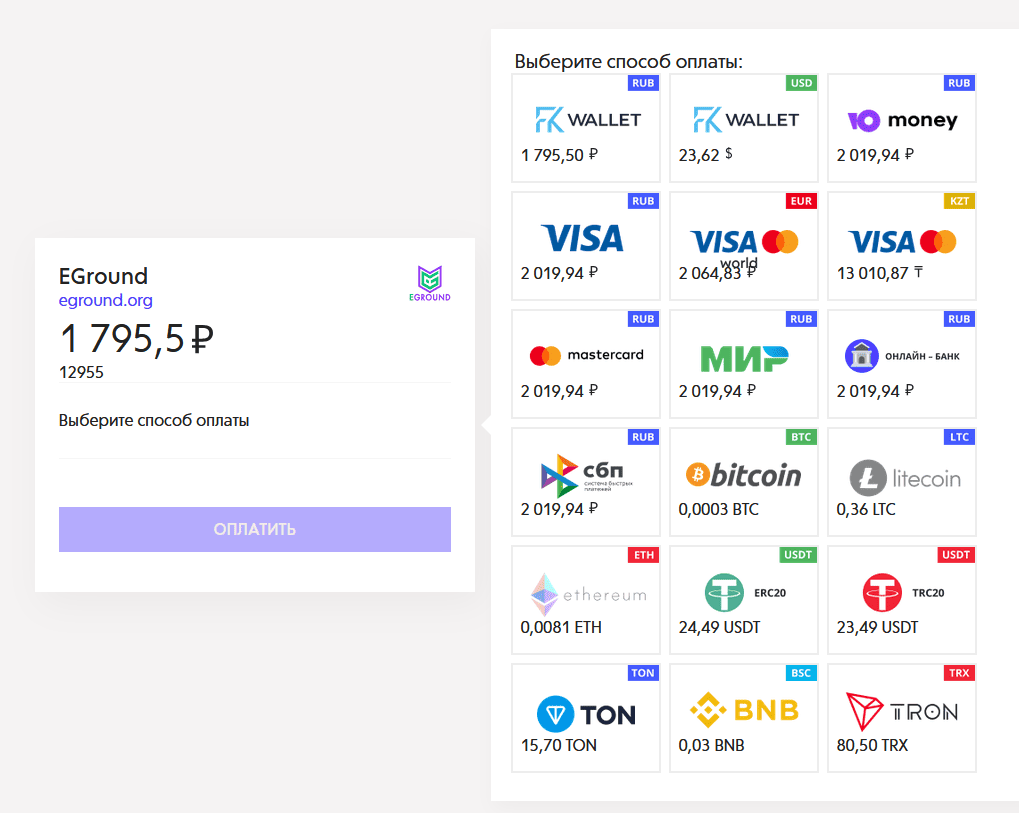Pick the TRON TRX payment option
Screen dimensions: 1019x813
pyautogui.click(x=901, y=718)
